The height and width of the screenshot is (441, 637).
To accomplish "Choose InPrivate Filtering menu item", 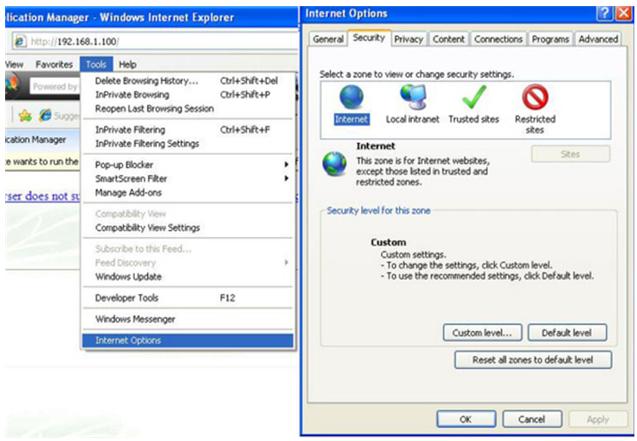I will pyautogui.click(x=187, y=130).
